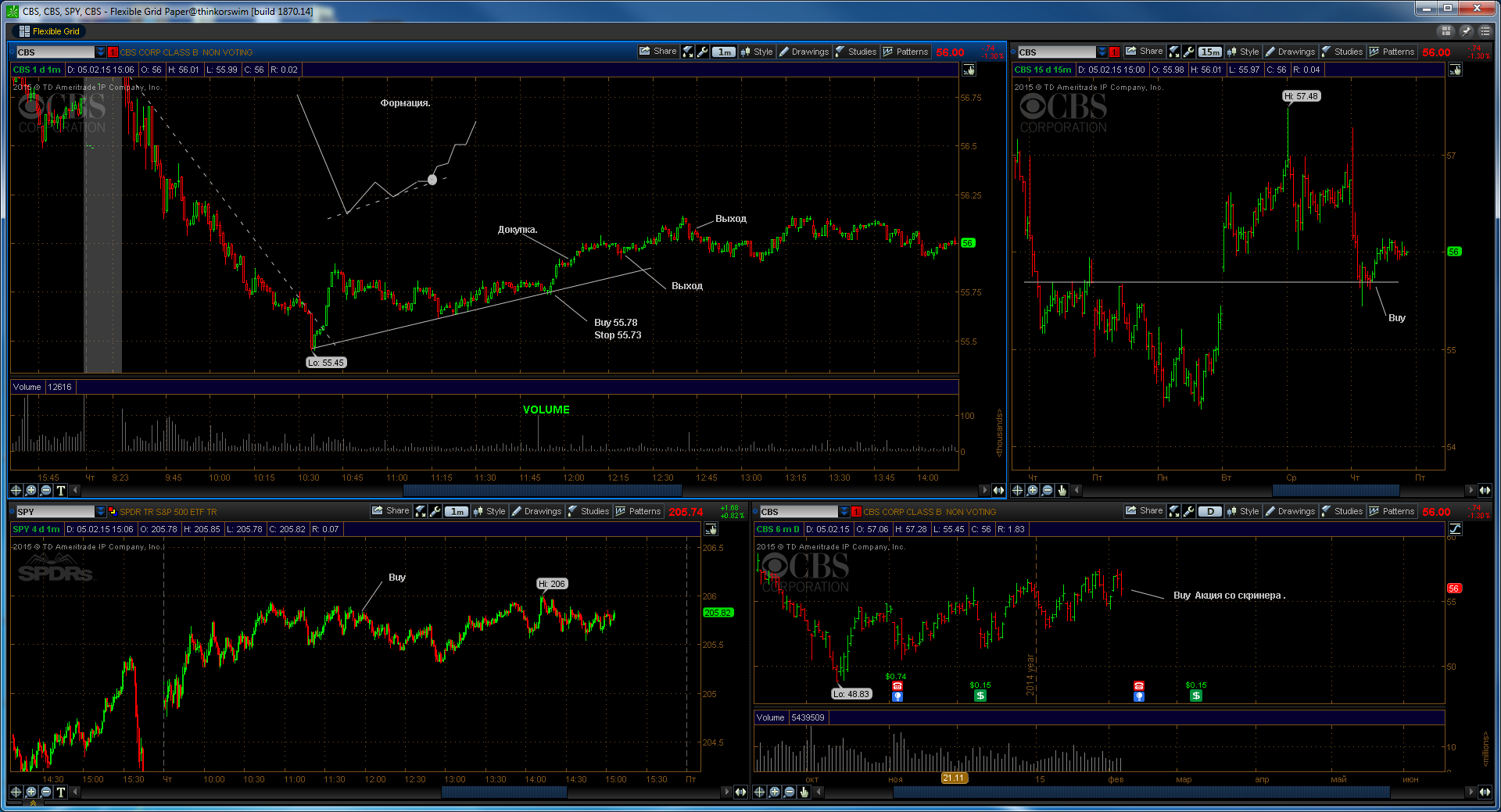
Task: Open Studies menu on top-left CBS chart
Action: 856,52
